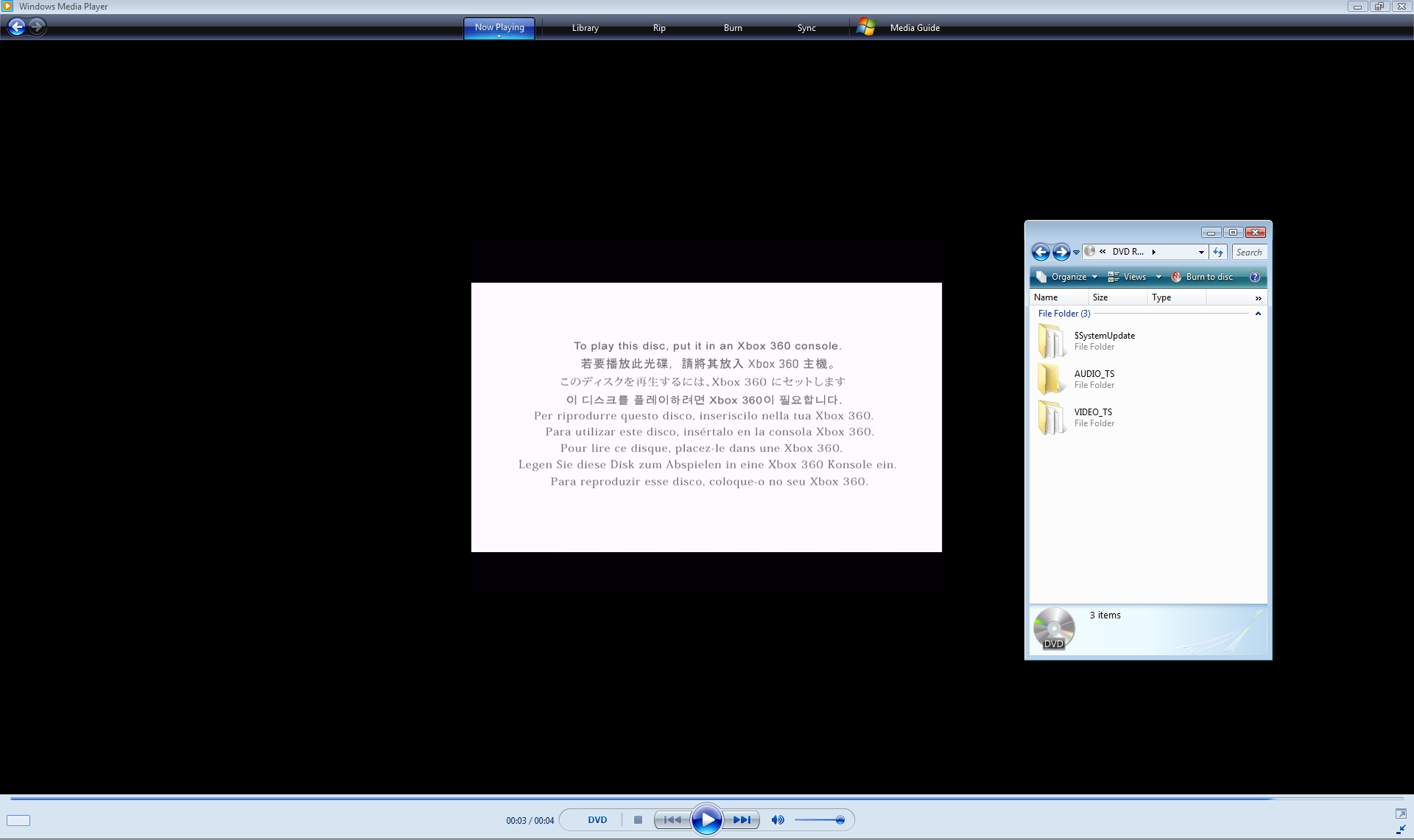The image size is (1414, 840).
Task: Open the Library tab
Action: coord(585,28)
